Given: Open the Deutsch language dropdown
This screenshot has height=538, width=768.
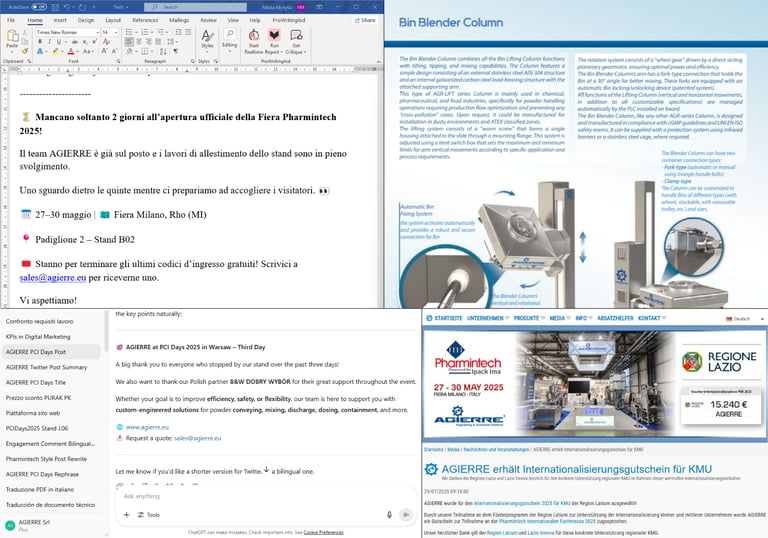Looking at the screenshot, I should click(x=745, y=318).
